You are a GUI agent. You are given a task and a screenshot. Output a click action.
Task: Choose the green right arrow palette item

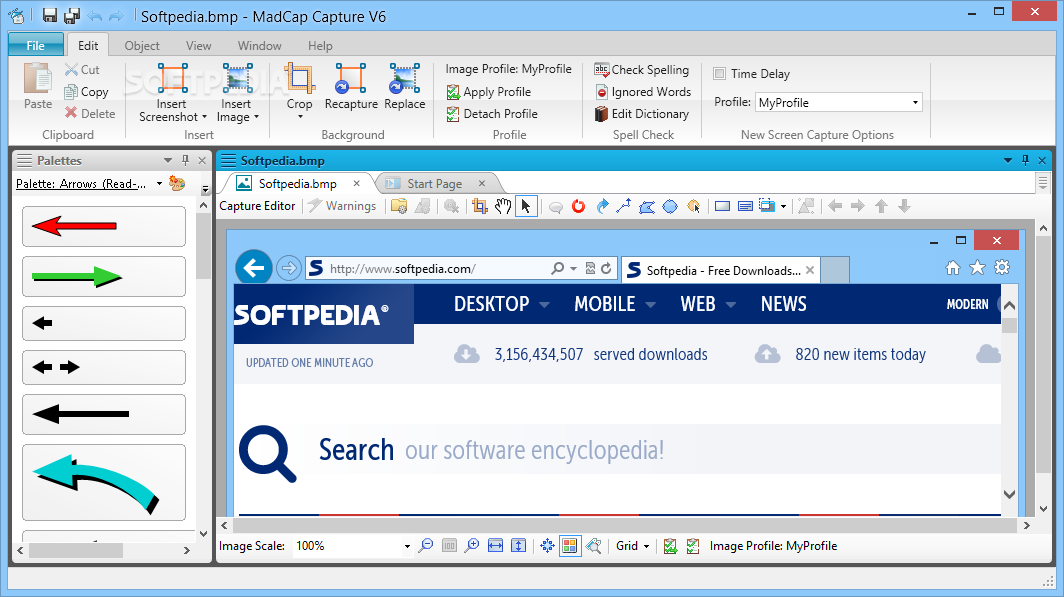pos(104,276)
